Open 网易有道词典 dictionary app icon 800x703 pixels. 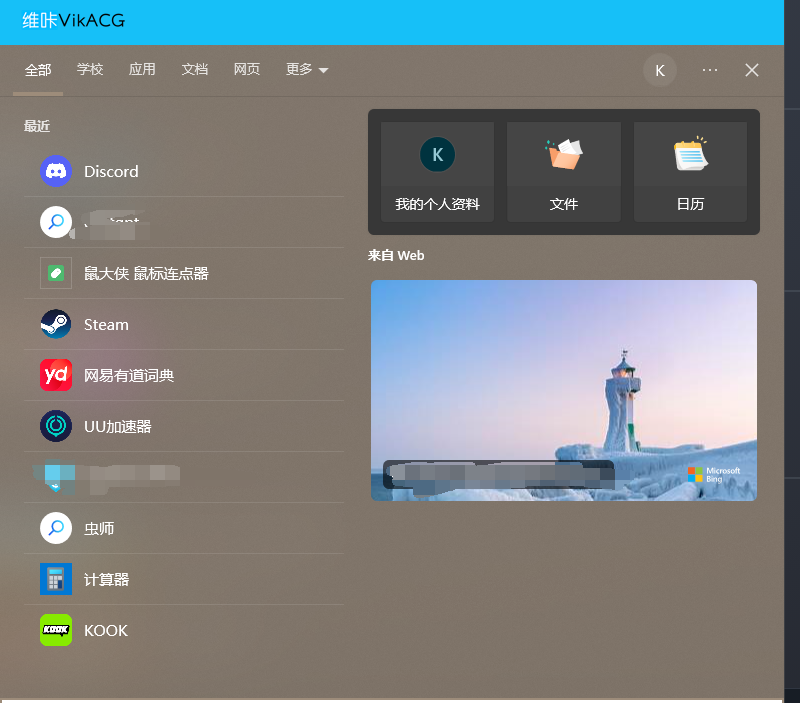(56, 376)
